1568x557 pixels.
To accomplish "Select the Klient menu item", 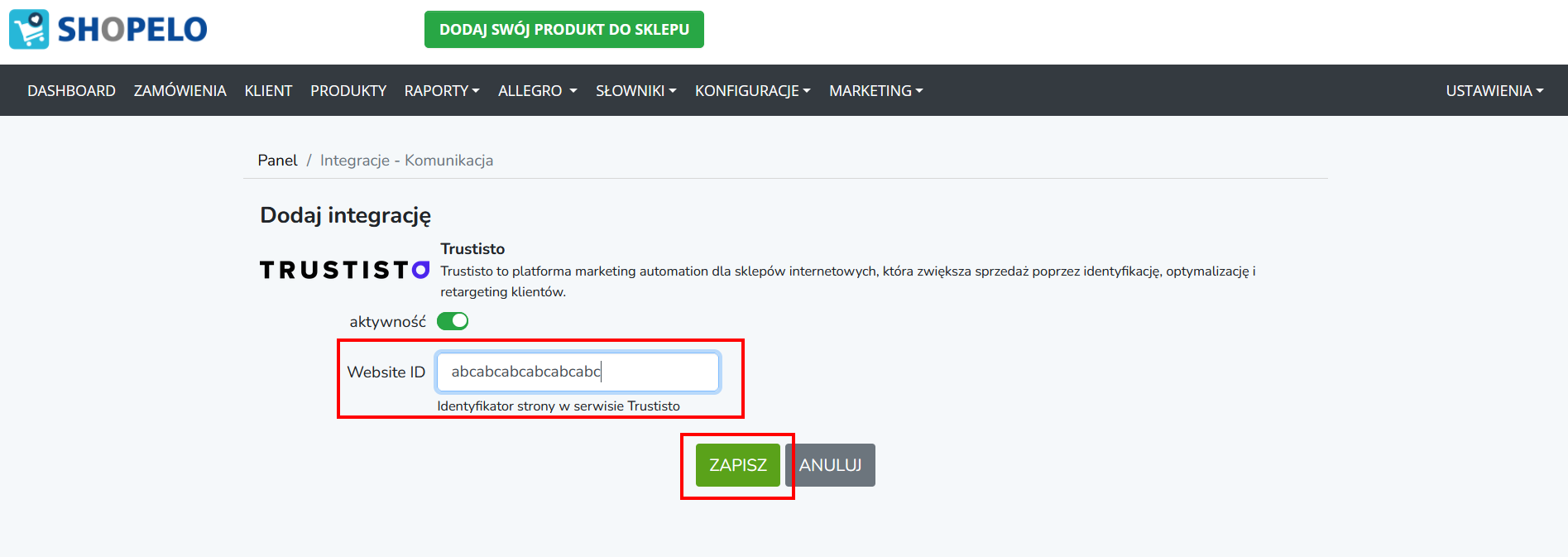I will 268,91.
